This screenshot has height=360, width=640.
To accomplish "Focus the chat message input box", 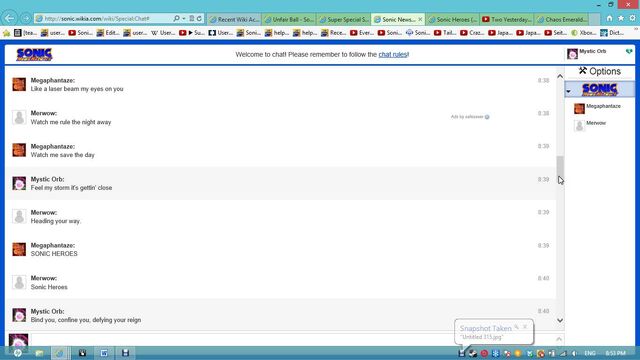I will coord(292,340).
